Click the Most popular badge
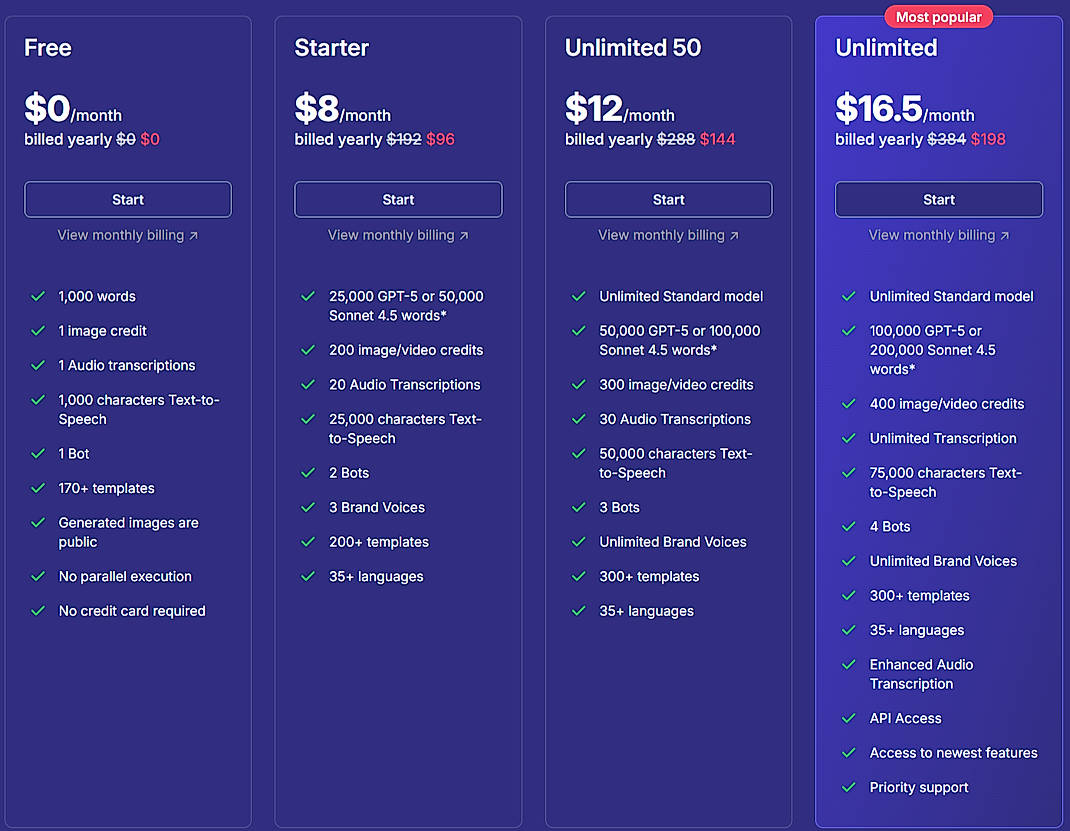The height and width of the screenshot is (831, 1070). pos(938,17)
